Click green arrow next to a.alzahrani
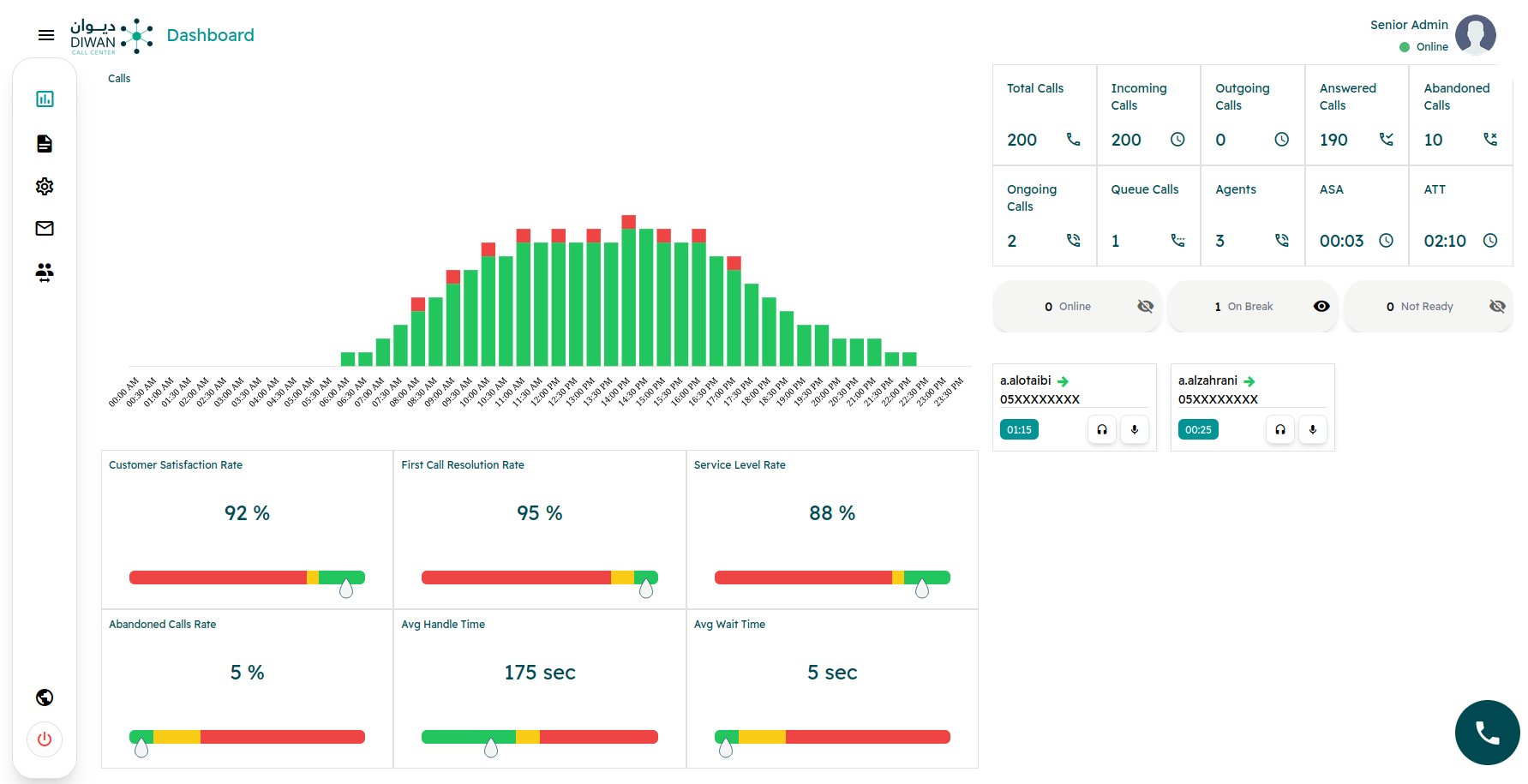Viewport: 1528px width, 784px height. tap(1249, 381)
